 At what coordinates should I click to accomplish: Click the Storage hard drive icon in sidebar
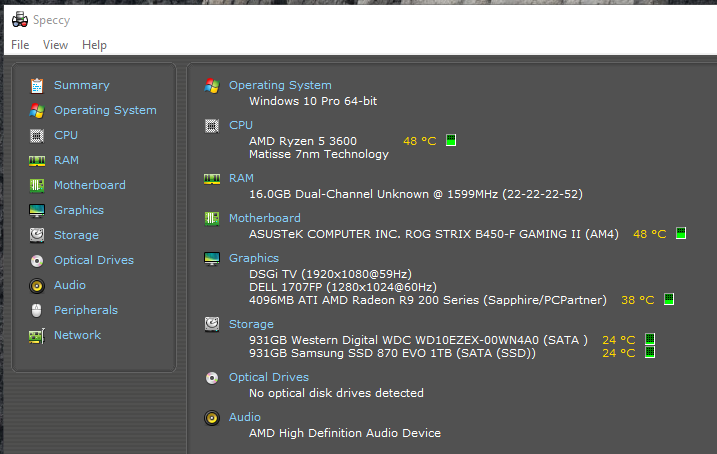click(37, 235)
